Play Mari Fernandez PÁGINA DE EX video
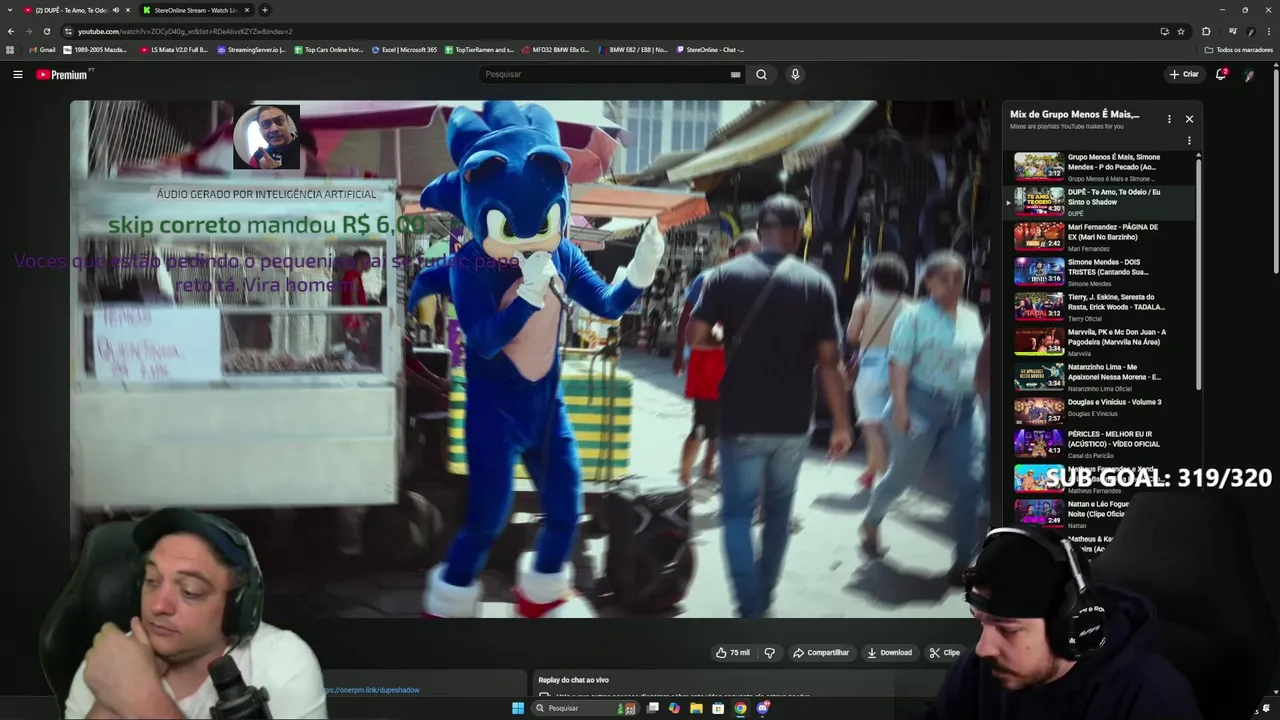 point(1100,237)
